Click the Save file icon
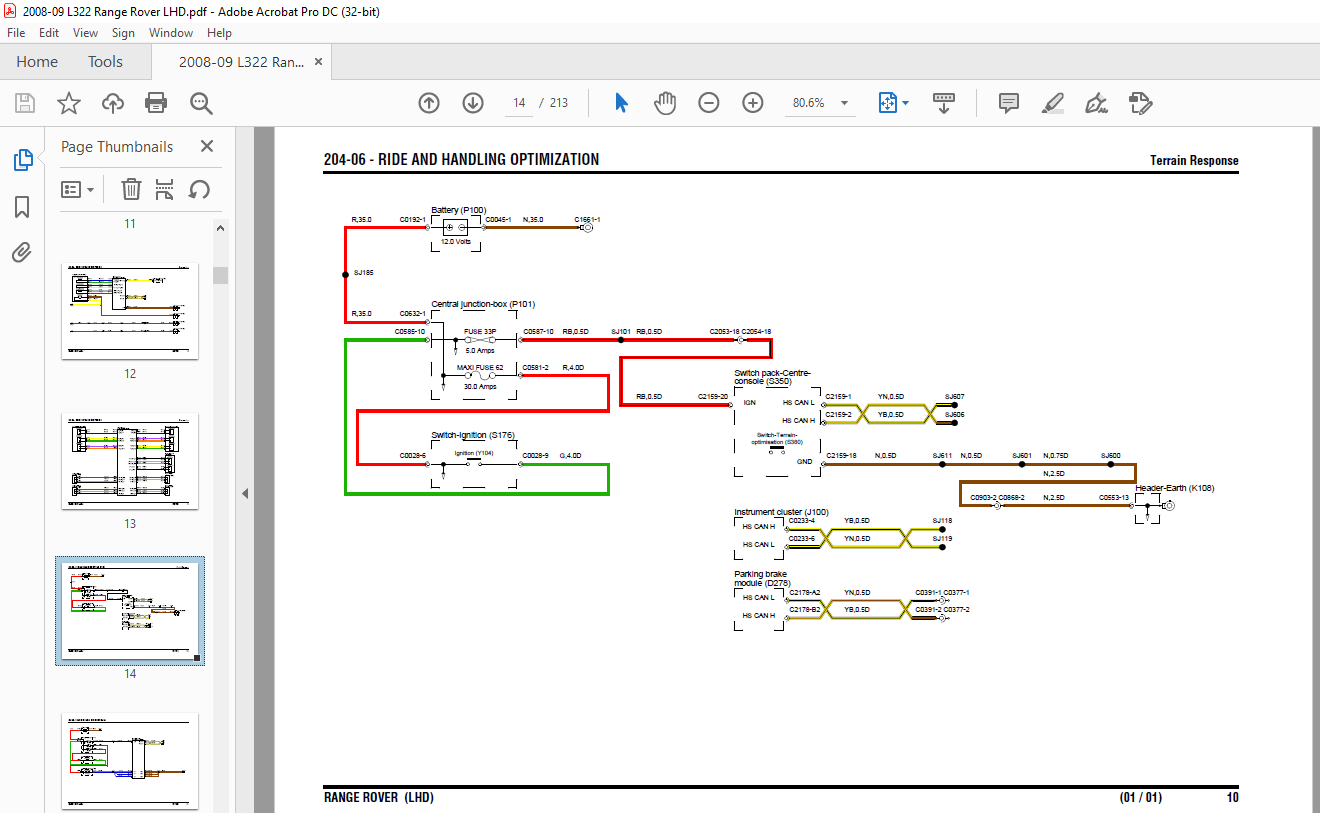 (x=25, y=103)
